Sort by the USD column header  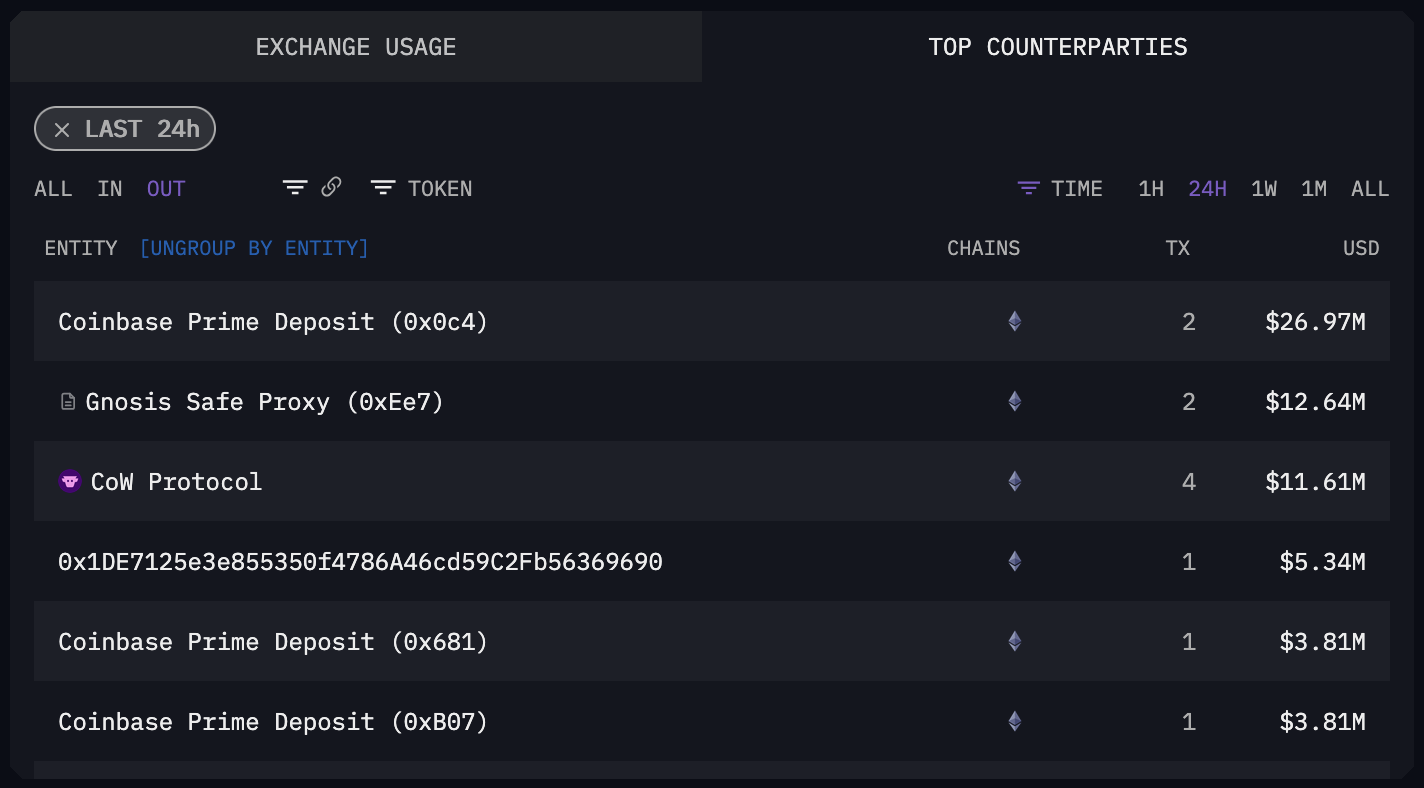click(x=1361, y=248)
